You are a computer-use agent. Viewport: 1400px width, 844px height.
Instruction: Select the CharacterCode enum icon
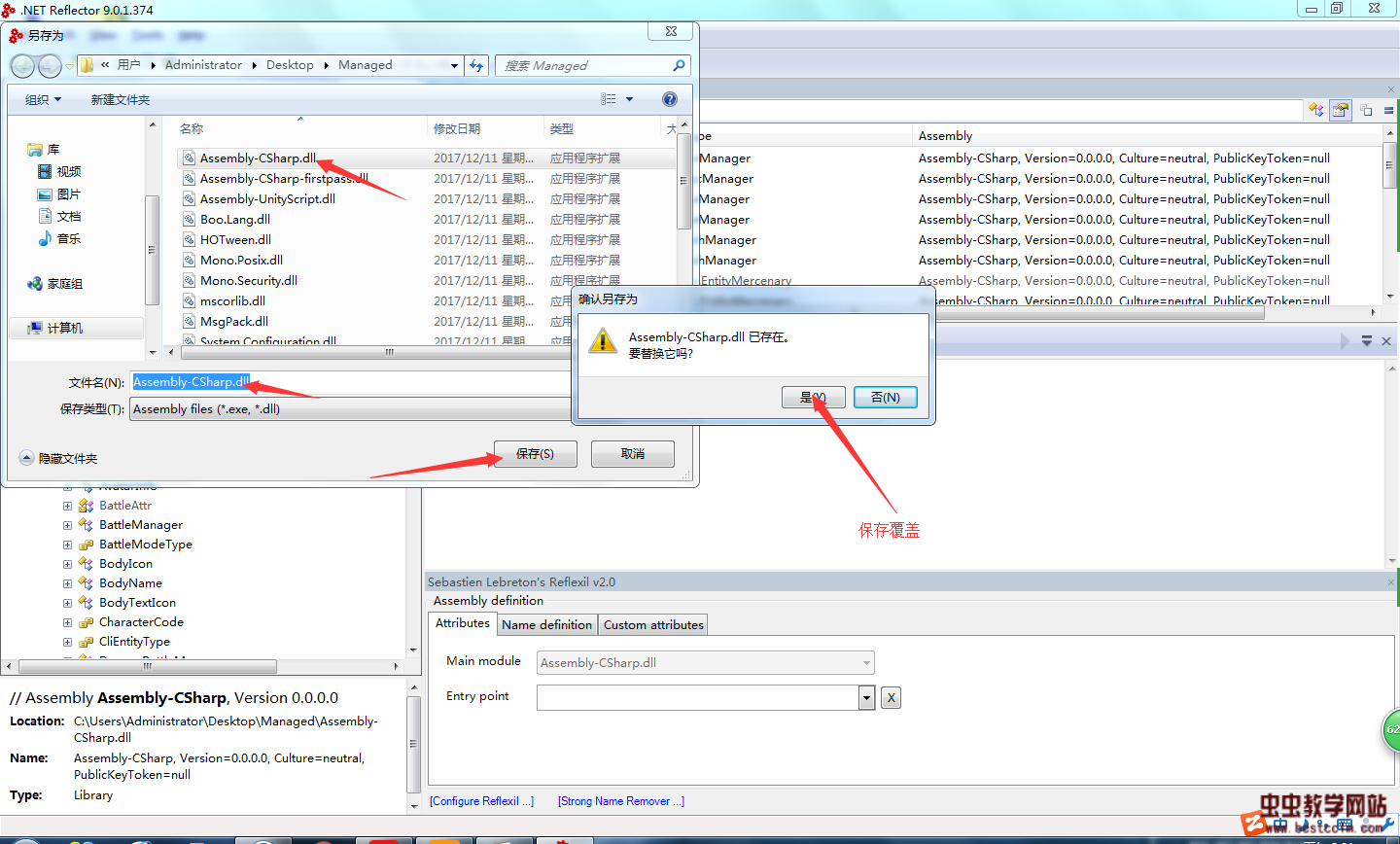pyautogui.click(x=86, y=622)
